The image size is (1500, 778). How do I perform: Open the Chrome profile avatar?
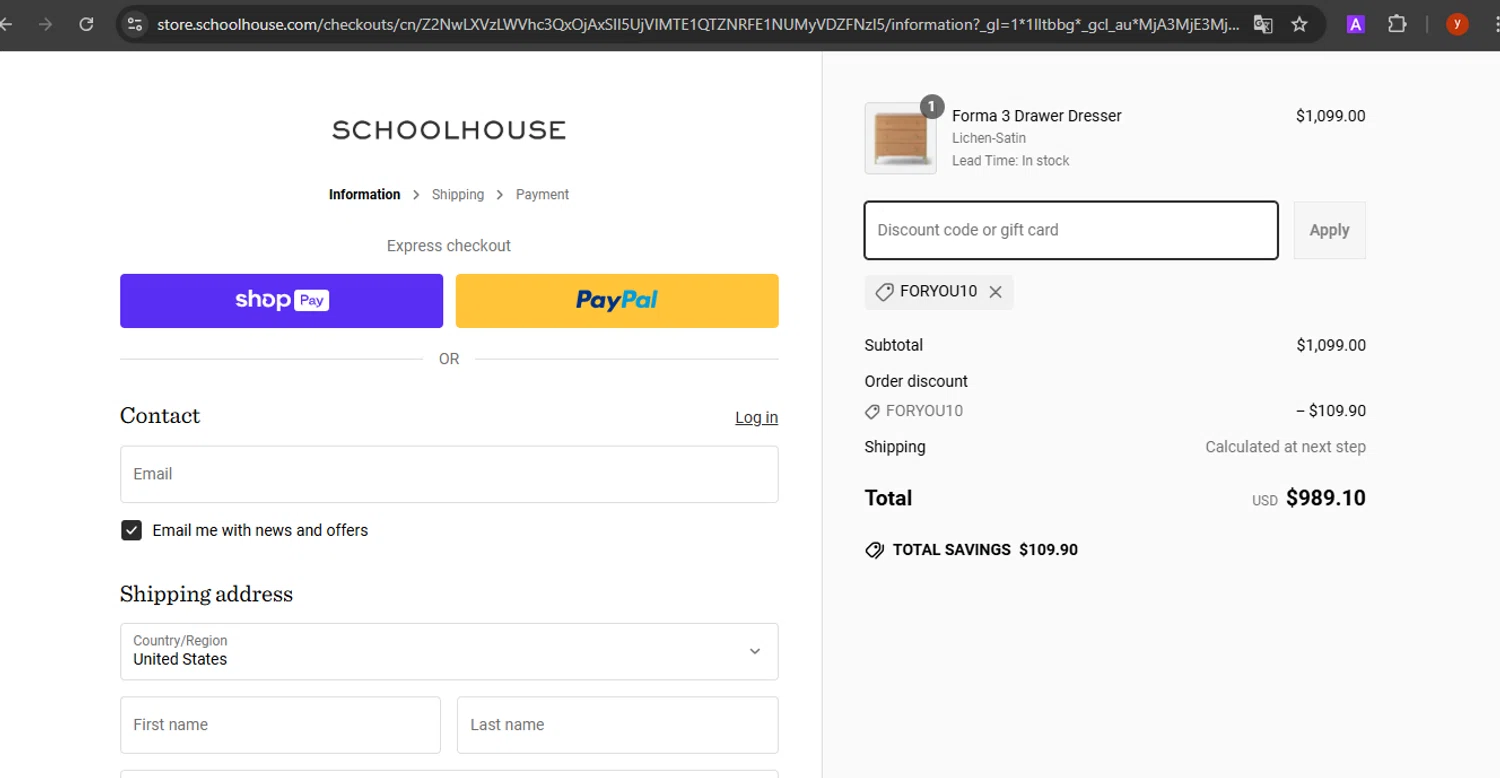pos(1457,24)
